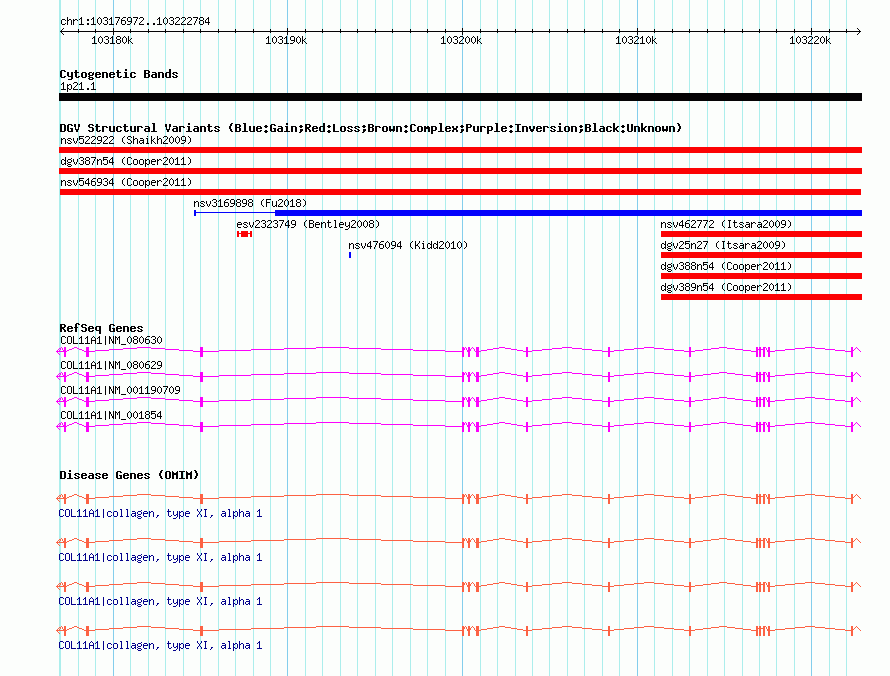Select the small red esv2323749 loss marker
The height and width of the screenshot is (676, 890).
(x=245, y=234)
